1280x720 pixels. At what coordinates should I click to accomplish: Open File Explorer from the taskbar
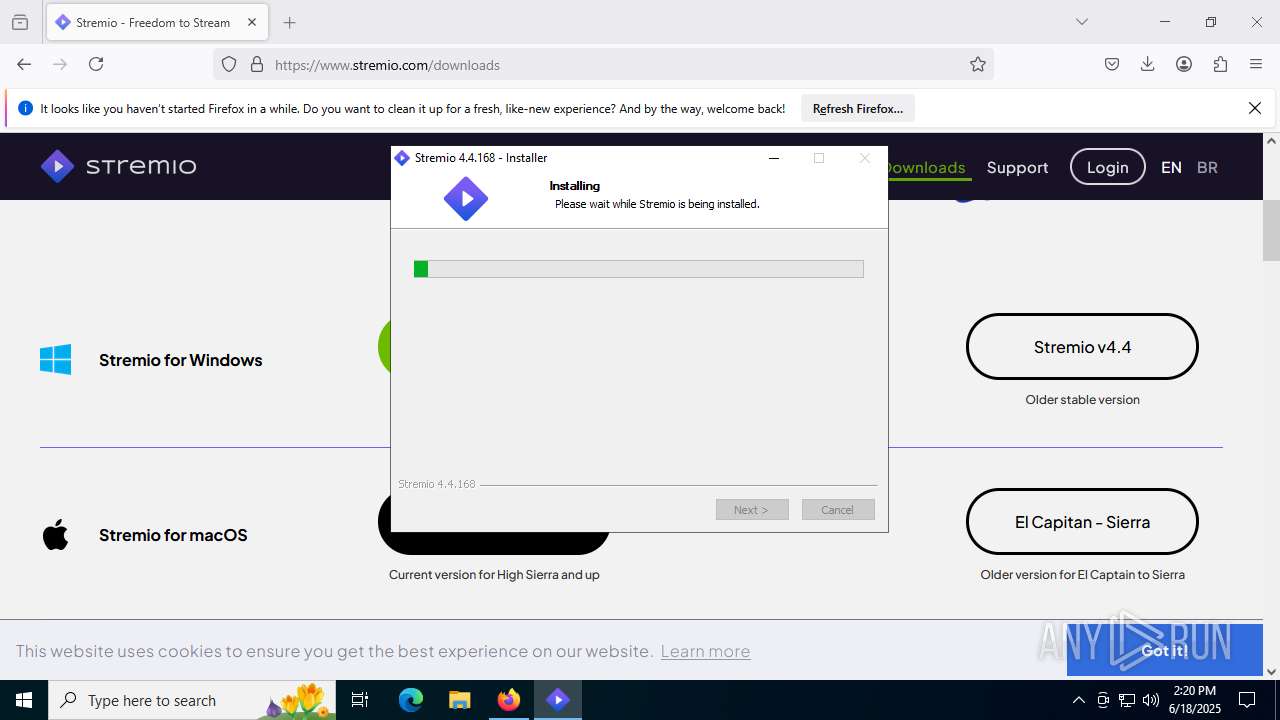coord(460,700)
